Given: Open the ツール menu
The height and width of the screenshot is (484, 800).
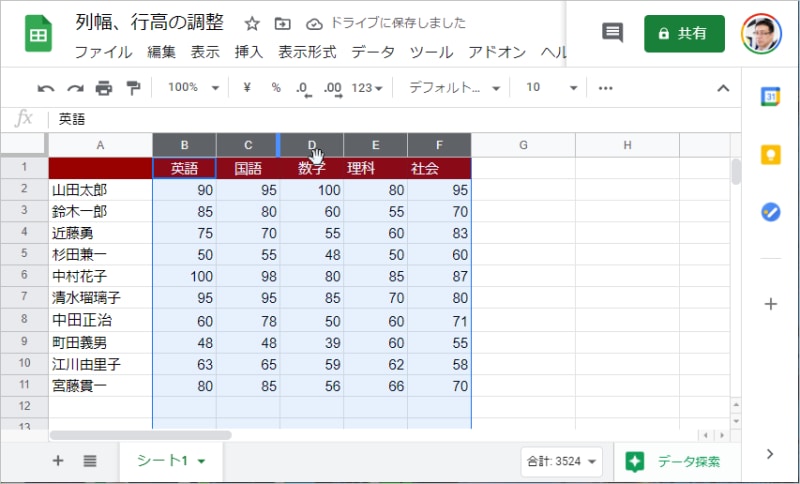Looking at the screenshot, I should pos(431,52).
